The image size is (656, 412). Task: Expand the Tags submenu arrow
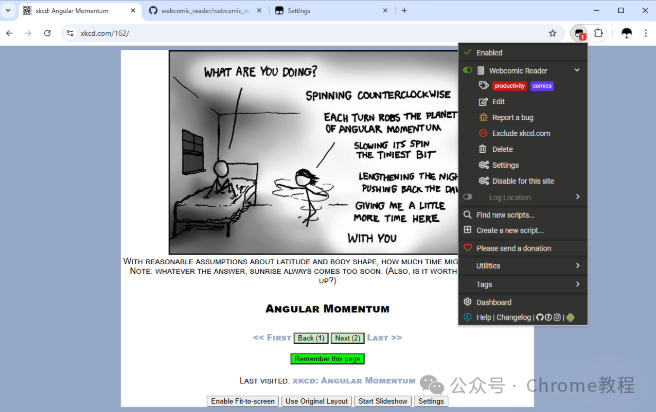coord(577,284)
